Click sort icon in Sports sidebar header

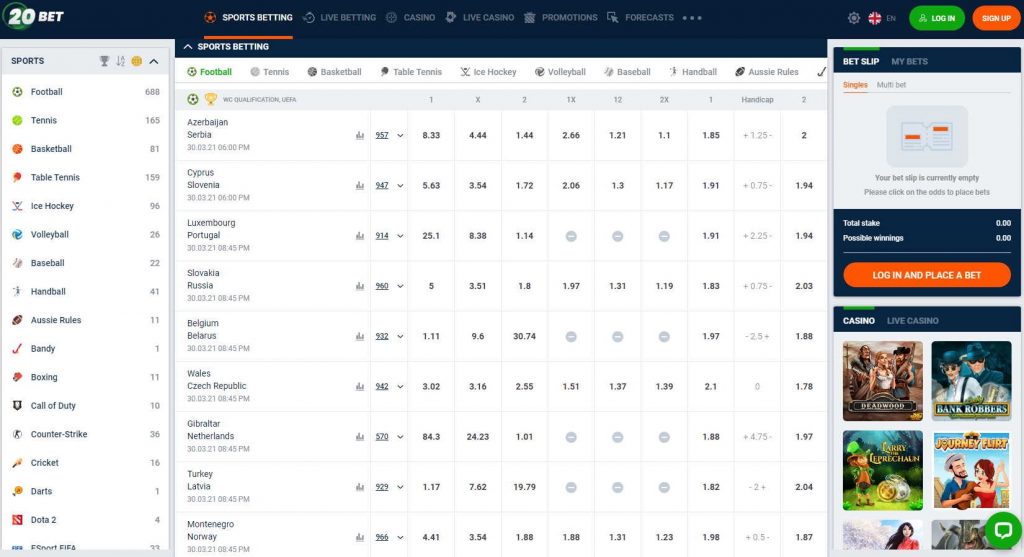120,61
